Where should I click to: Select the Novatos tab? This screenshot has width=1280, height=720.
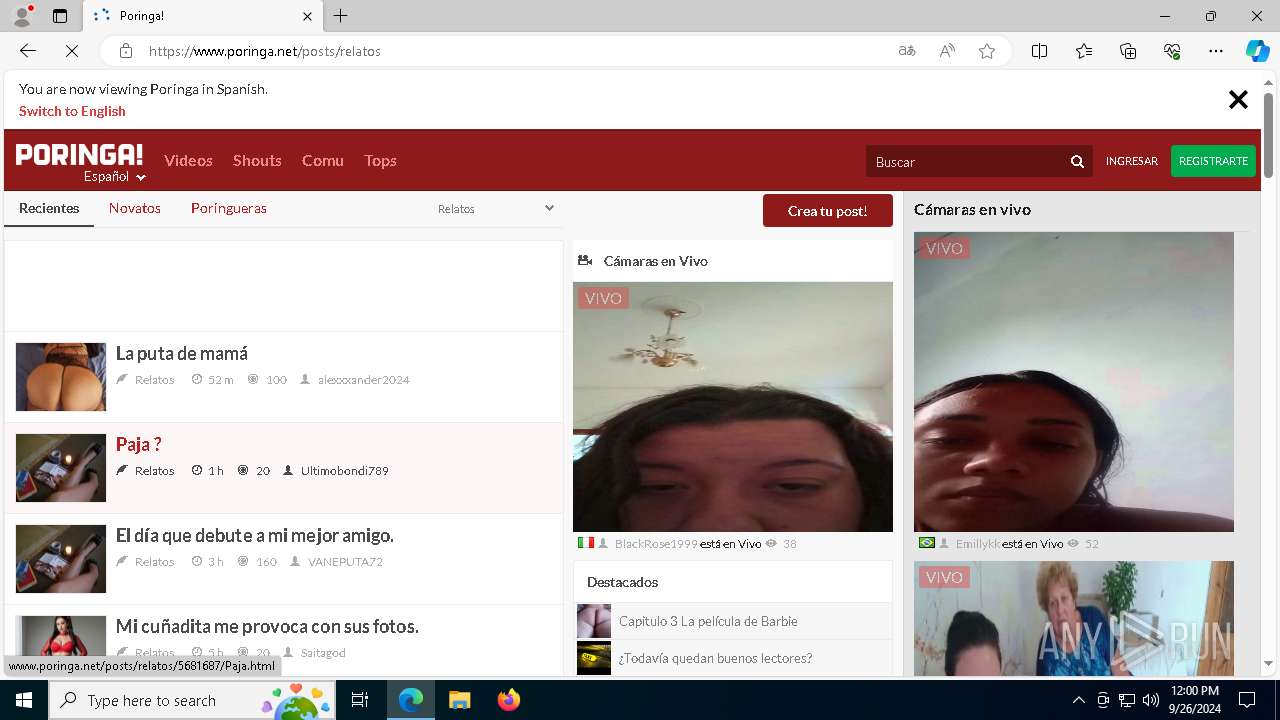point(135,208)
